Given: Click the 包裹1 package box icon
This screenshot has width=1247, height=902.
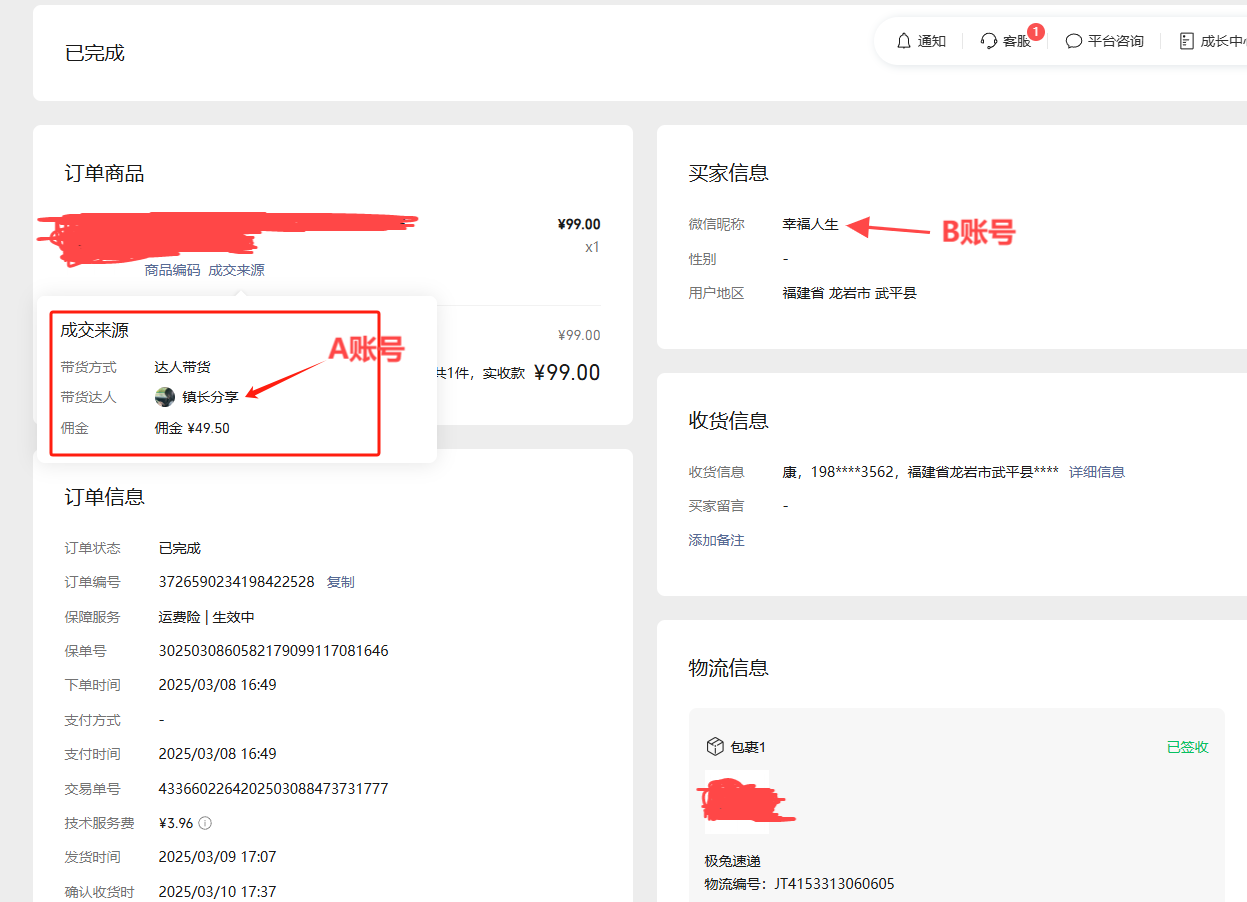Looking at the screenshot, I should 714,747.
